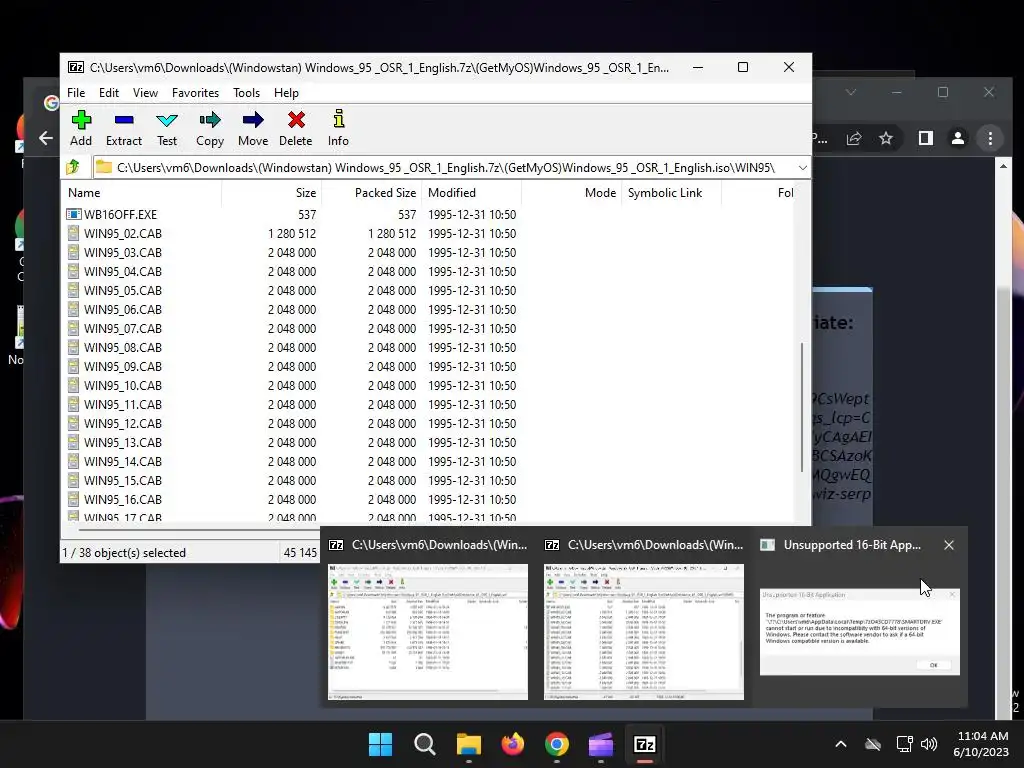Click the 7-Zip file list vertical scrollbar
The width and height of the screenshot is (1024, 768).
[801, 407]
